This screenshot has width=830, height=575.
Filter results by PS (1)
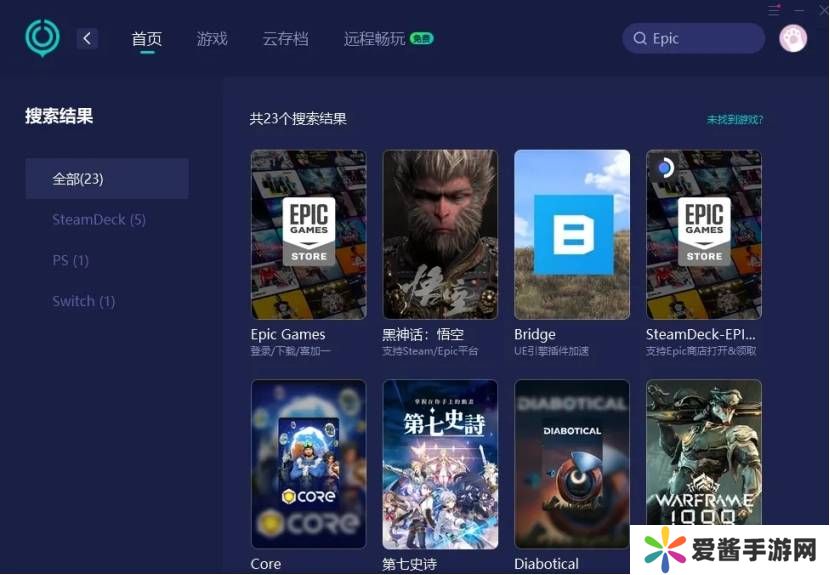coord(71,260)
